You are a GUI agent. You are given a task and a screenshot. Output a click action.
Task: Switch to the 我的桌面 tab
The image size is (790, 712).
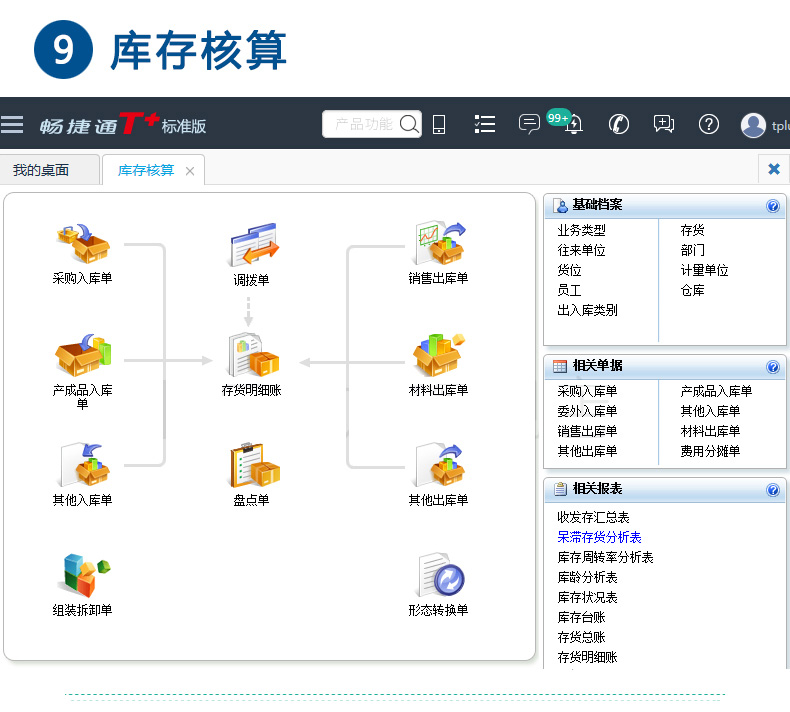tap(41, 170)
